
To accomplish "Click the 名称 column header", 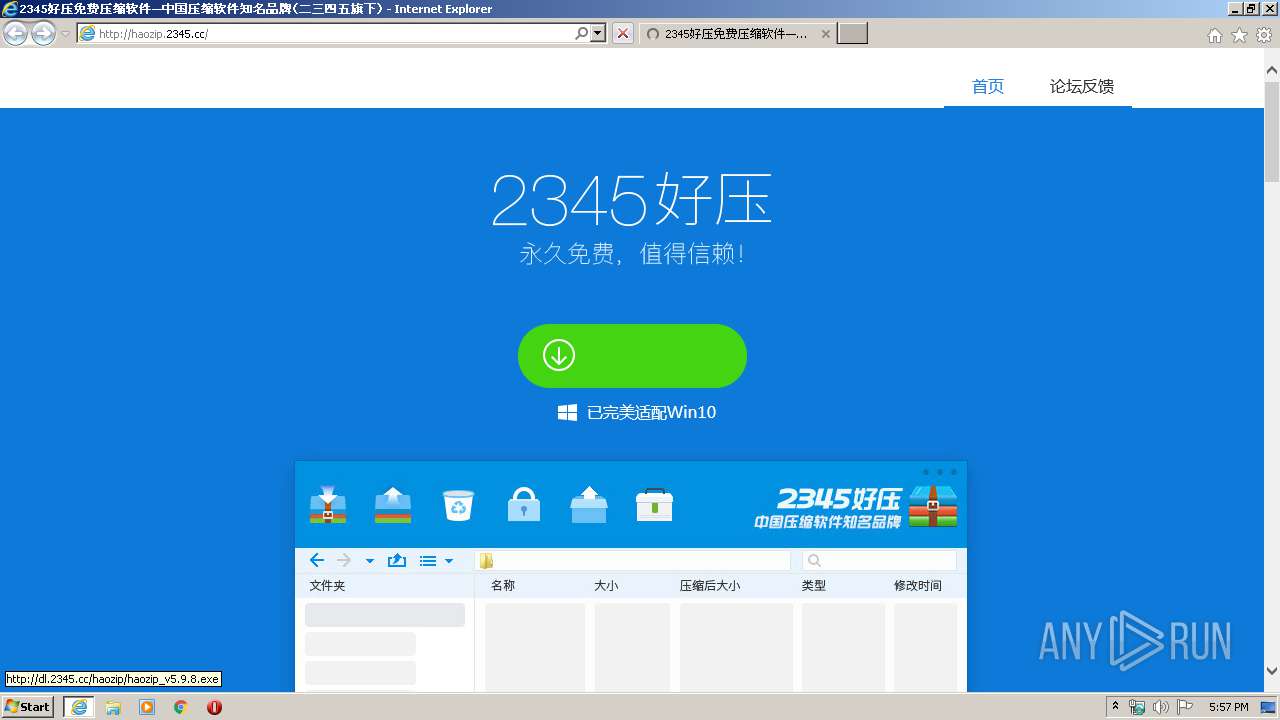I will click(503, 586).
